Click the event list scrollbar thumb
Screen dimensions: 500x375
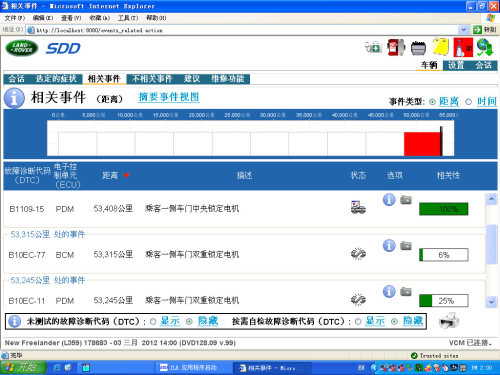pyautogui.click(x=491, y=244)
